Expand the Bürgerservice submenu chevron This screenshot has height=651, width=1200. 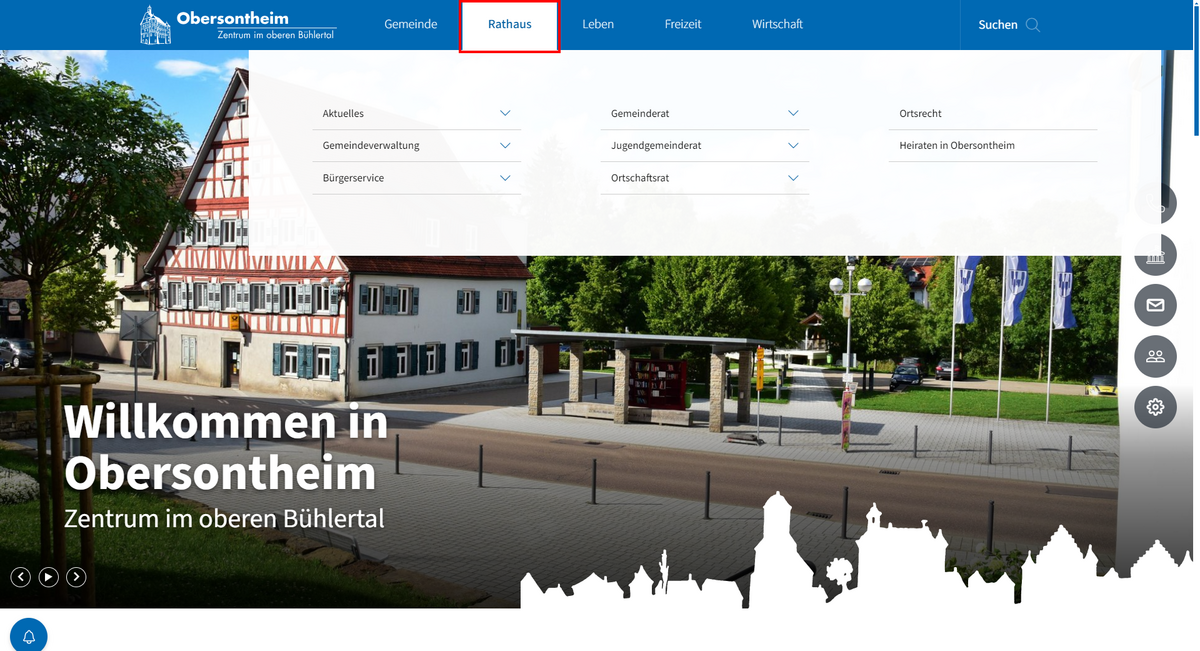tap(505, 178)
